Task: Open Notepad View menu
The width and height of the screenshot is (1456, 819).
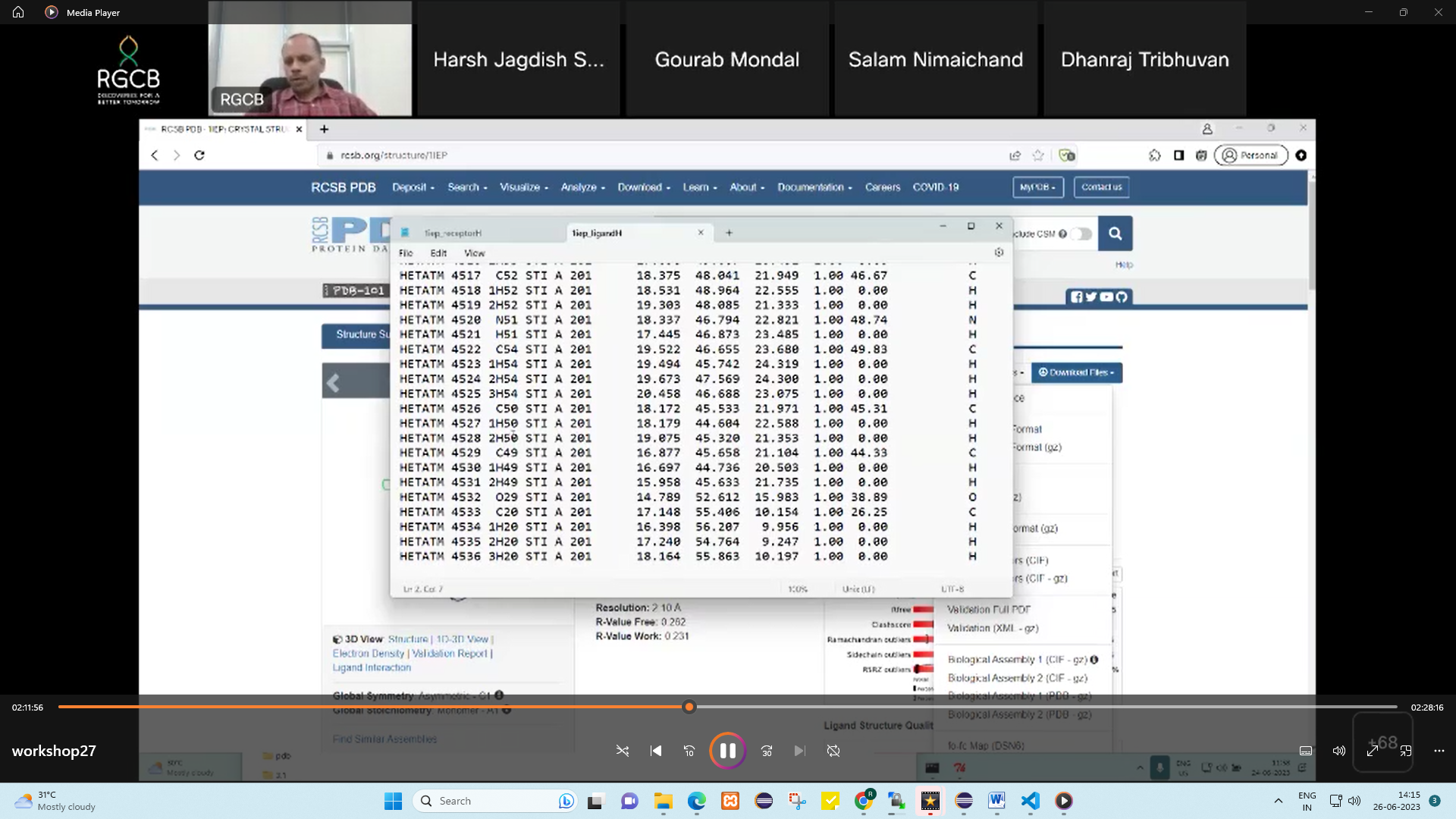Action: coord(474,253)
